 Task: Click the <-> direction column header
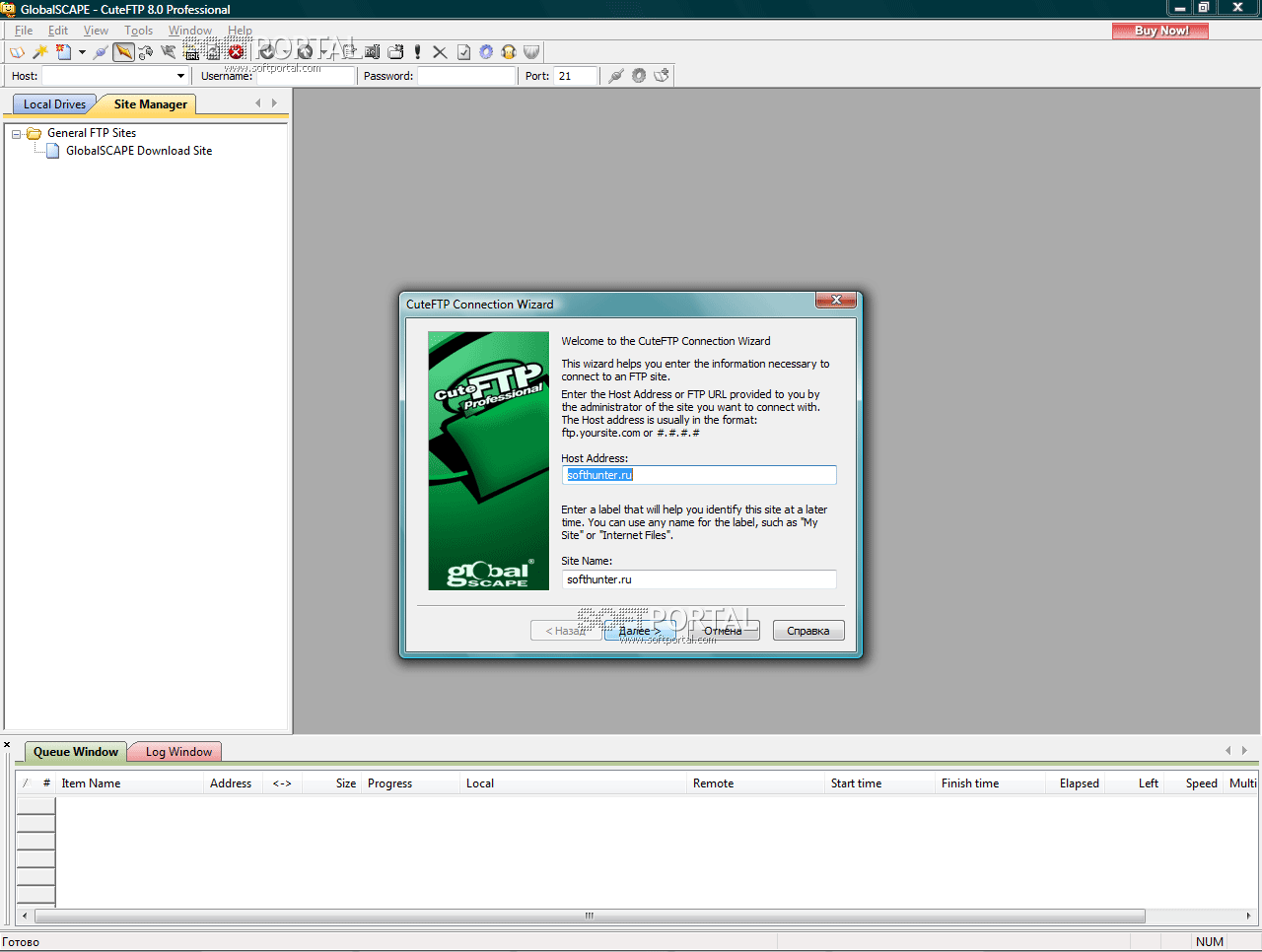click(282, 783)
